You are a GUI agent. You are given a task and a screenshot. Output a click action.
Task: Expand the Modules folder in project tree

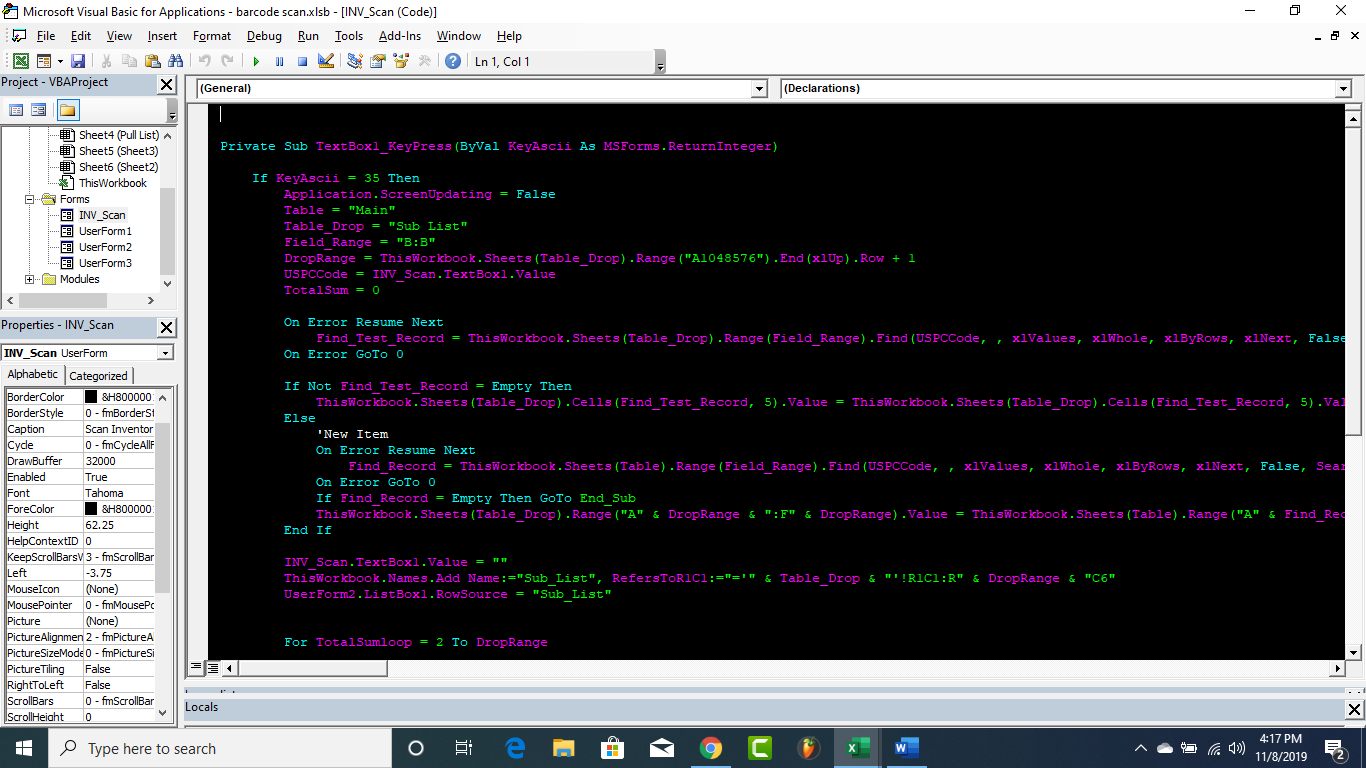(30, 279)
